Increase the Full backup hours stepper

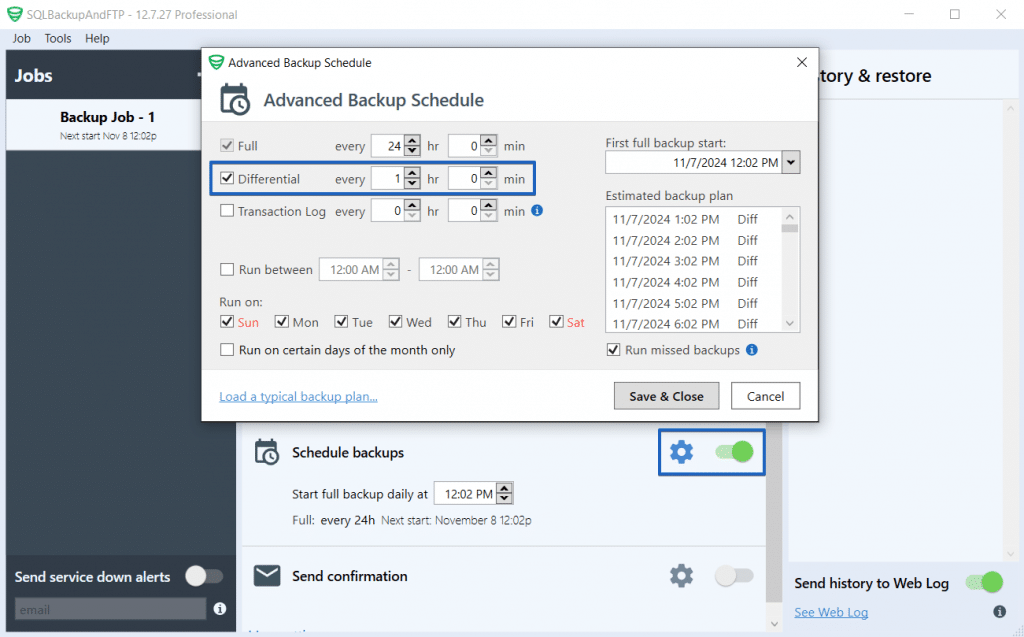[412, 141]
